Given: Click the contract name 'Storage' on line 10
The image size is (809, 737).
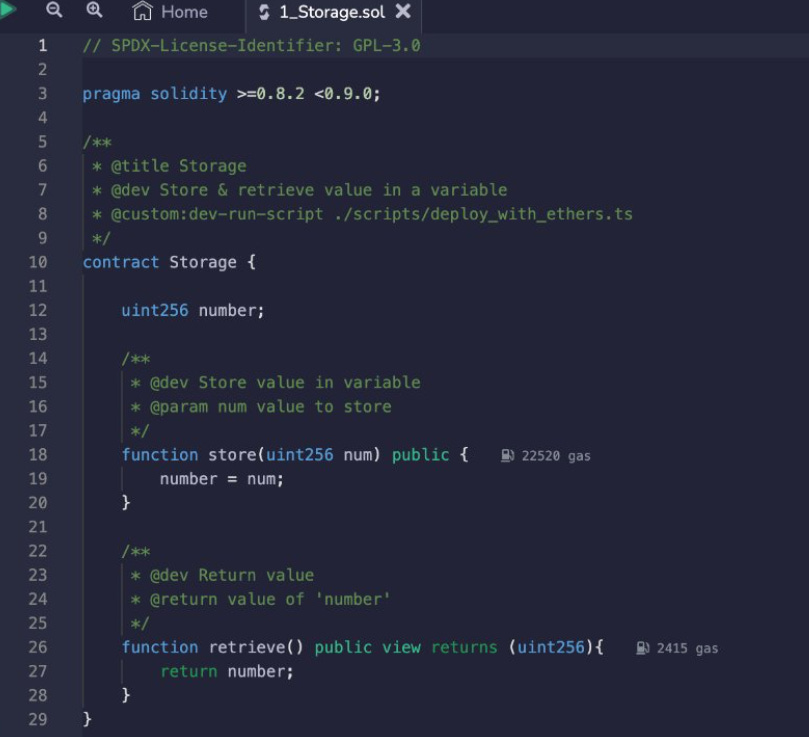Looking at the screenshot, I should point(203,263).
